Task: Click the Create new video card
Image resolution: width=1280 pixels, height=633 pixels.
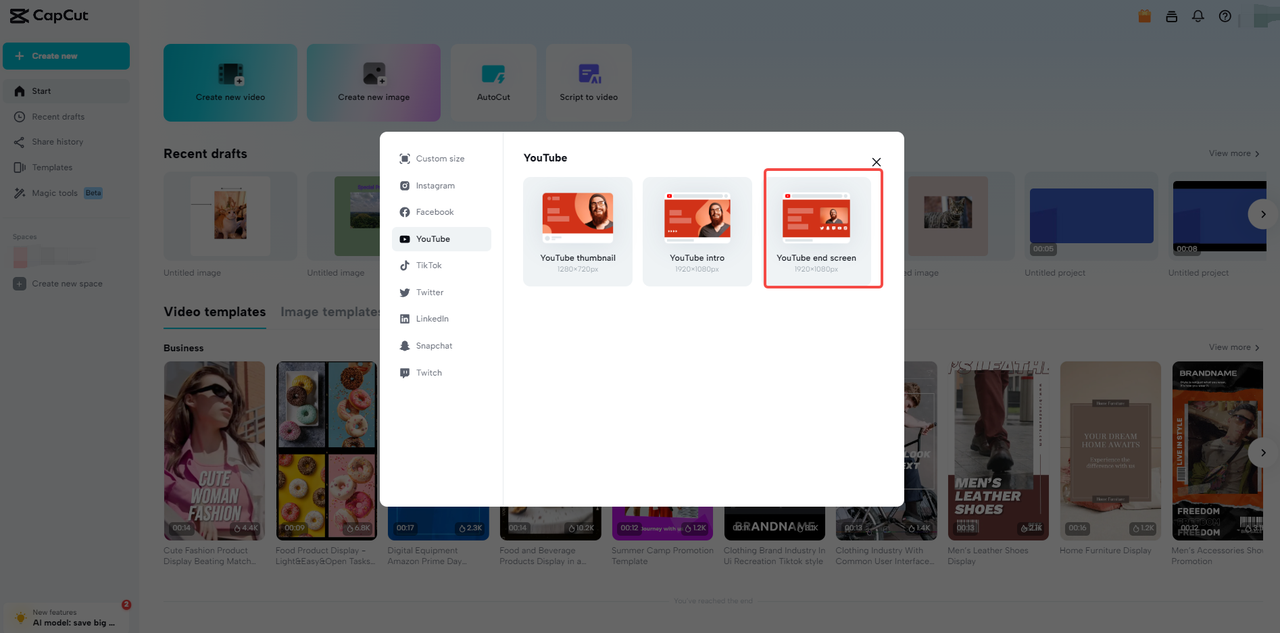Action: (x=230, y=83)
